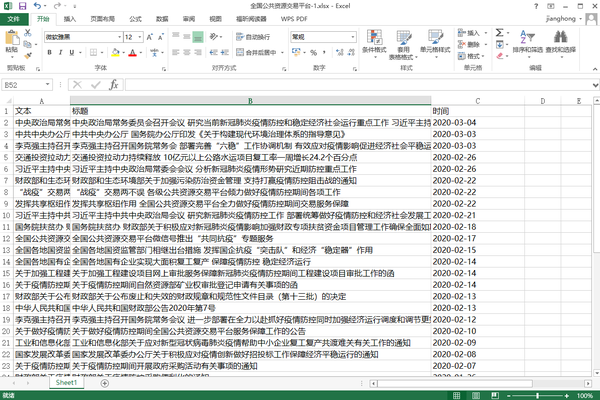Switch to the 公式 (Formulas) tab
This screenshot has width=600, height=400.
[135, 19]
